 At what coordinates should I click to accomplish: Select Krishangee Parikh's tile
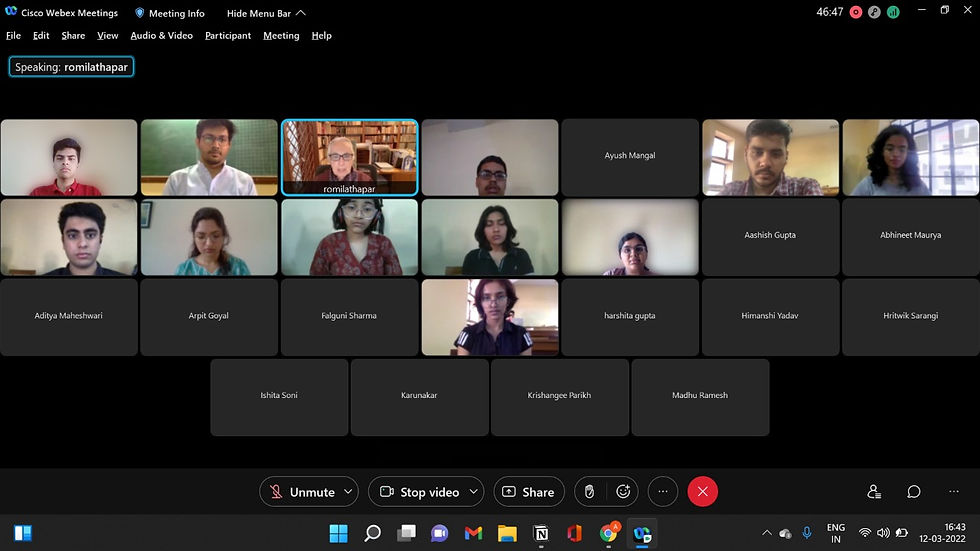point(559,397)
